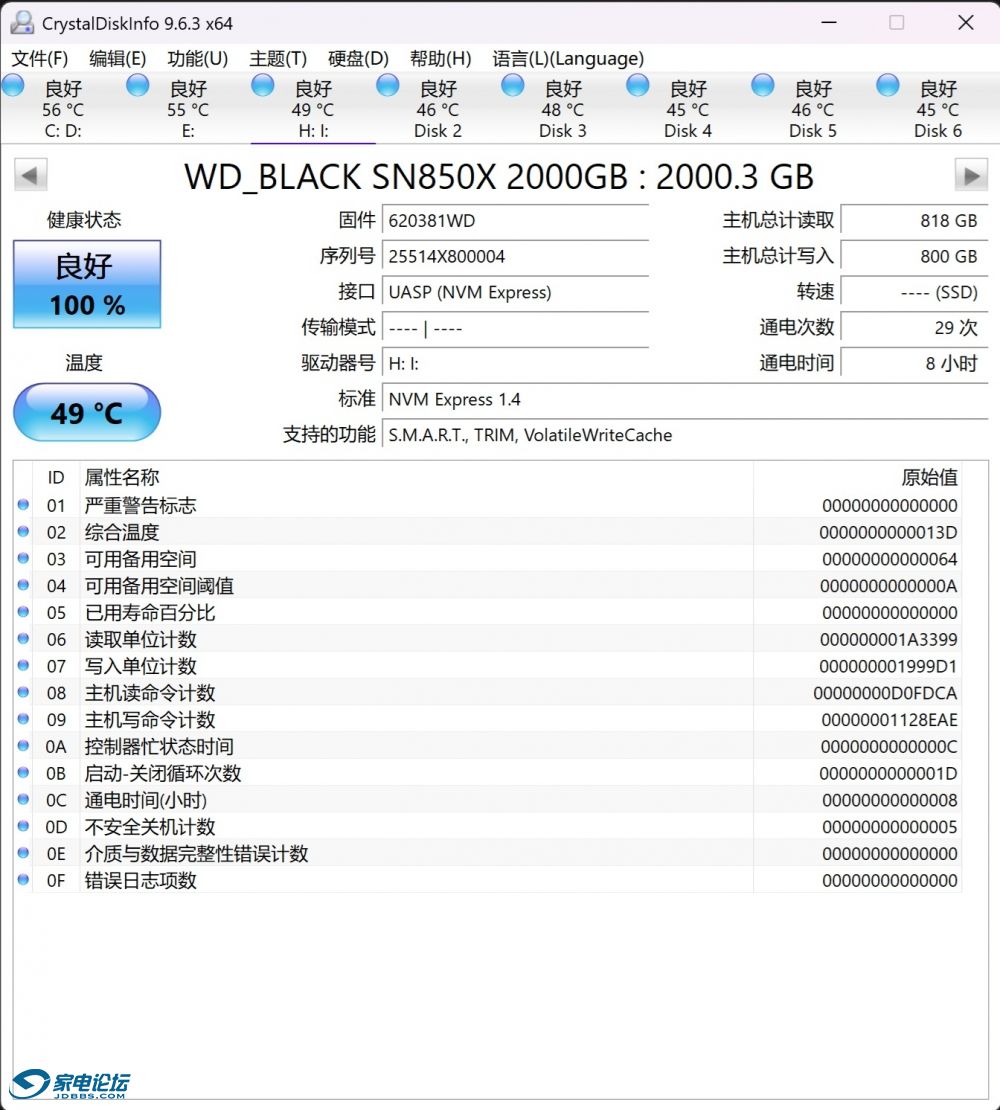
Task: Click the status dot for attribute 01 严重警告标志
Action: tap(23, 505)
